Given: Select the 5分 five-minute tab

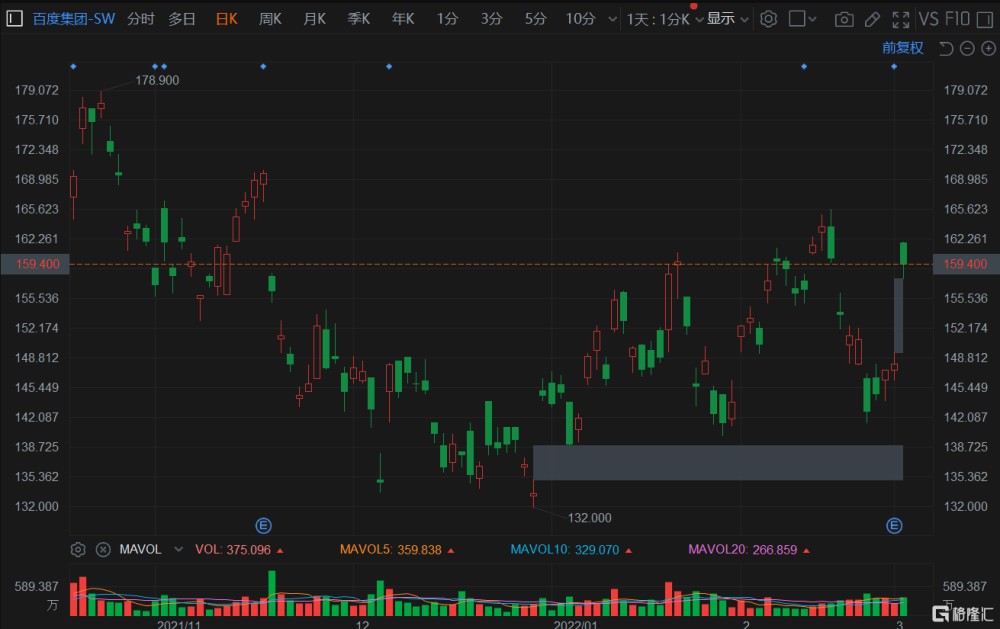Looking at the screenshot, I should (x=536, y=19).
